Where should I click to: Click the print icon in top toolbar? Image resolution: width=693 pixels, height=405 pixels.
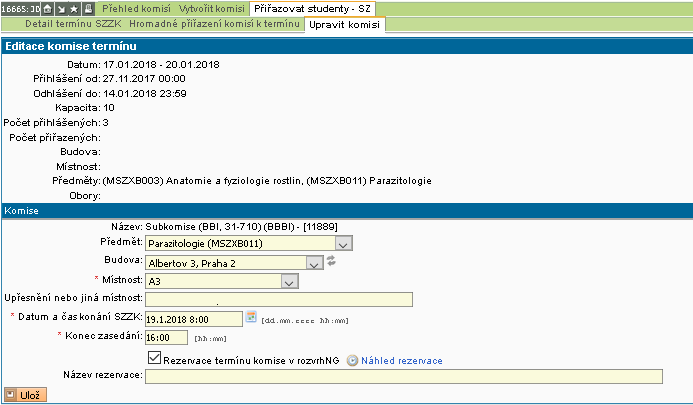tap(89, 8)
